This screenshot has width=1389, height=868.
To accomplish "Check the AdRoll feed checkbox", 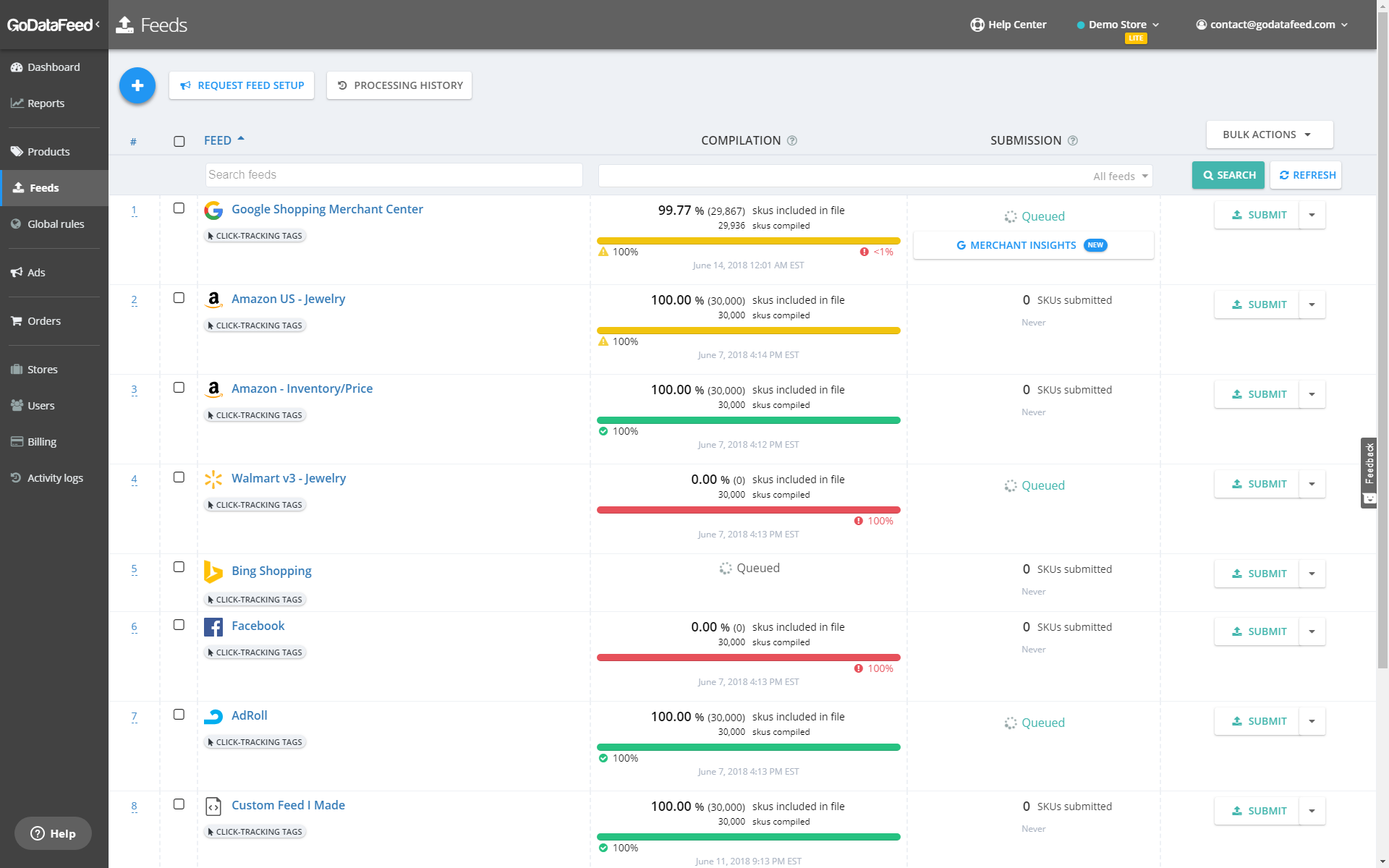I will [x=179, y=715].
